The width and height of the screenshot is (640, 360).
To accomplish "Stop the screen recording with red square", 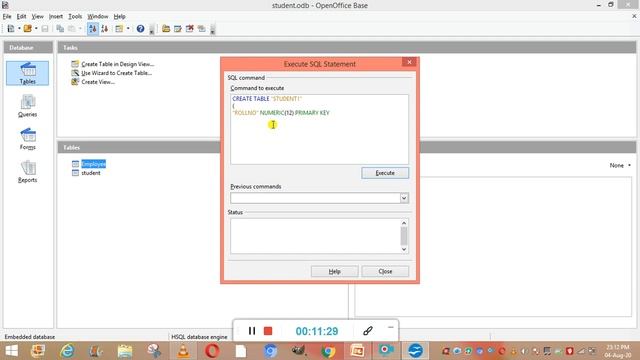I will pyautogui.click(x=268, y=331).
